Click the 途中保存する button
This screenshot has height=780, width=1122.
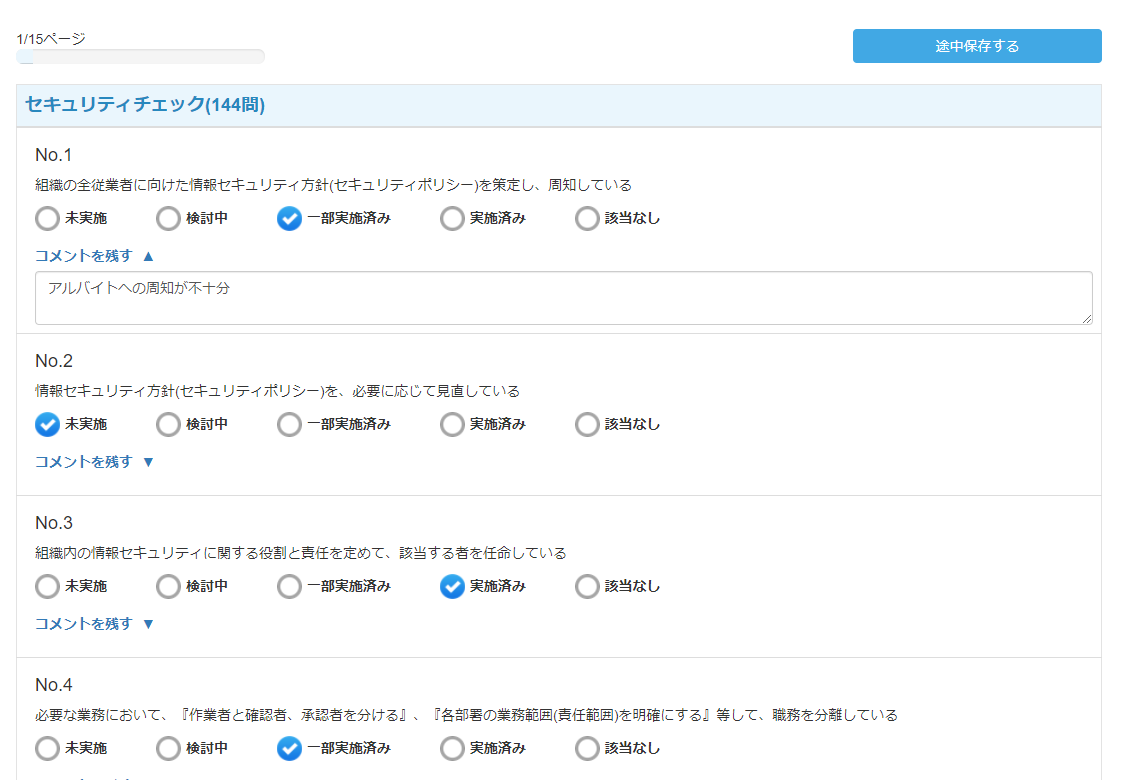(977, 46)
